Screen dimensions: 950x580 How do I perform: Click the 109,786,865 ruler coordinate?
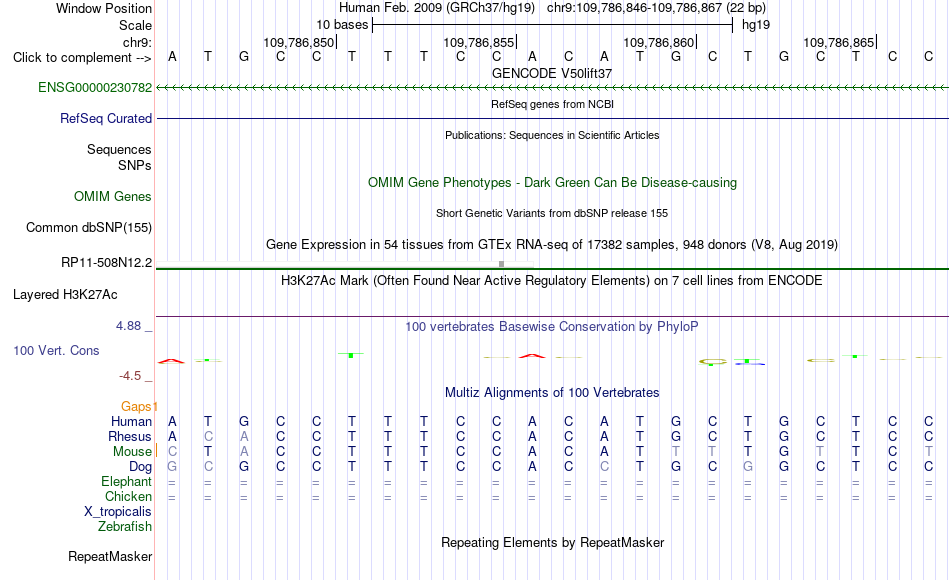point(839,42)
